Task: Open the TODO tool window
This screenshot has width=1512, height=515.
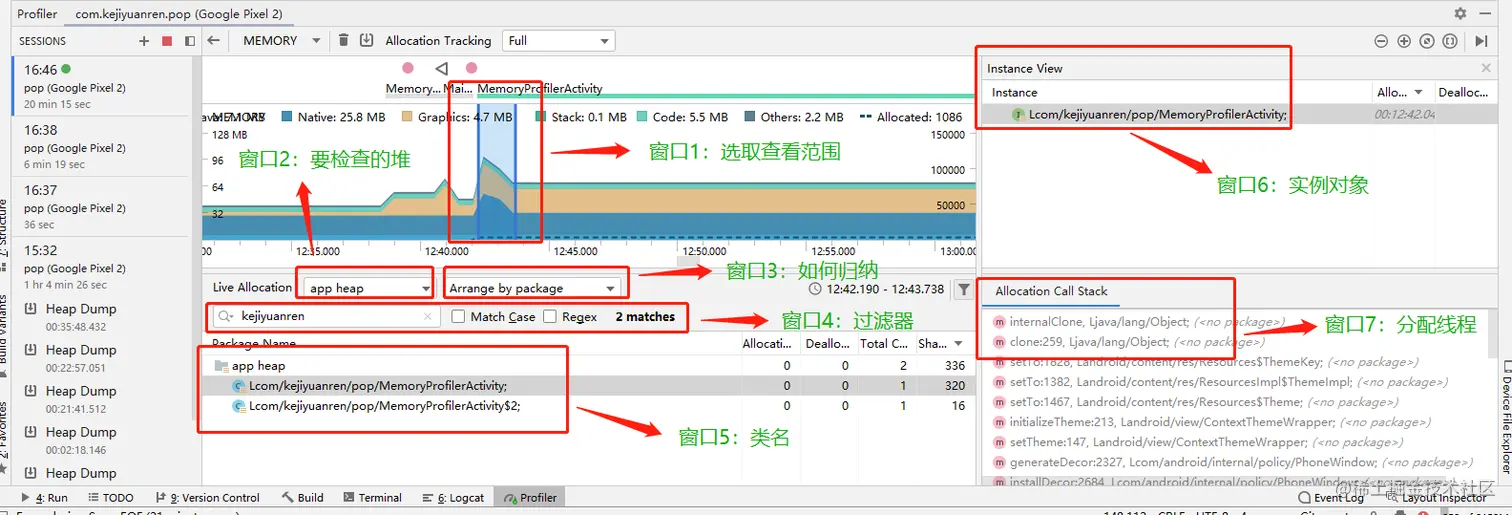Action: [110, 497]
